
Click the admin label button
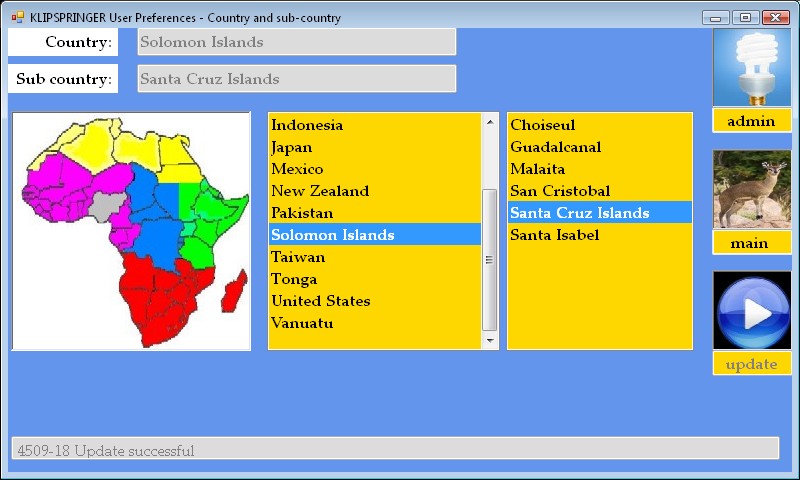(751, 121)
